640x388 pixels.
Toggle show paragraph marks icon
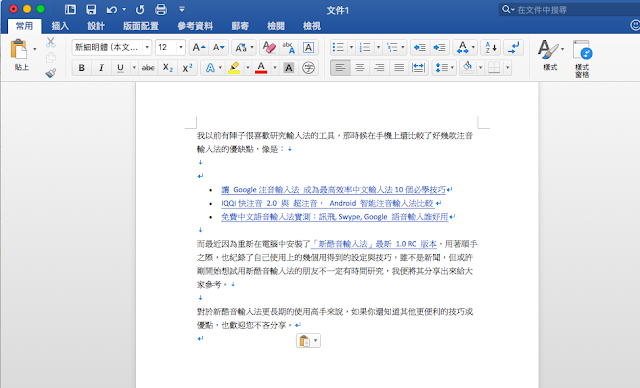click(x=513, y=48)
